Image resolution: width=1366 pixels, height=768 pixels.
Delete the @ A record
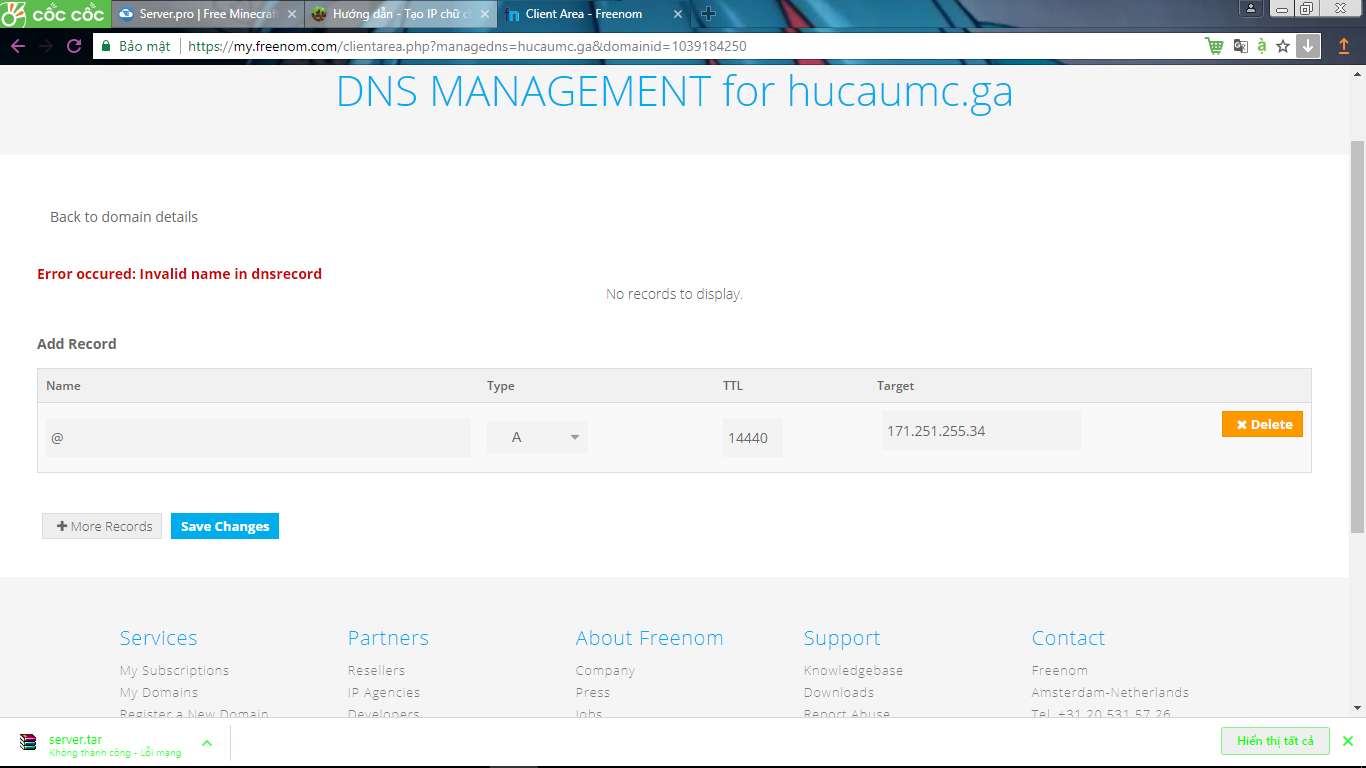click(1262, 424)
